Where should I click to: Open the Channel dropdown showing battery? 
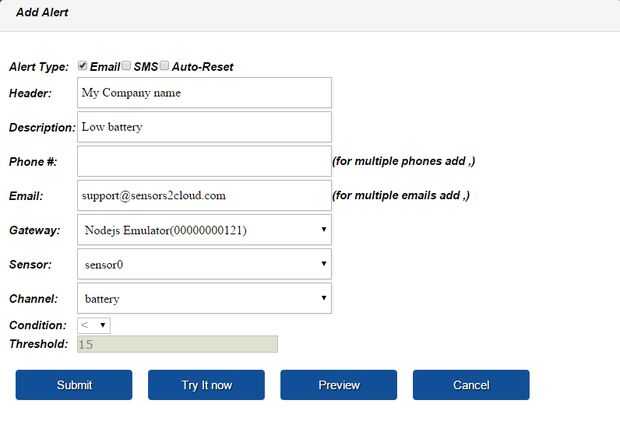[x=204, y=298]
